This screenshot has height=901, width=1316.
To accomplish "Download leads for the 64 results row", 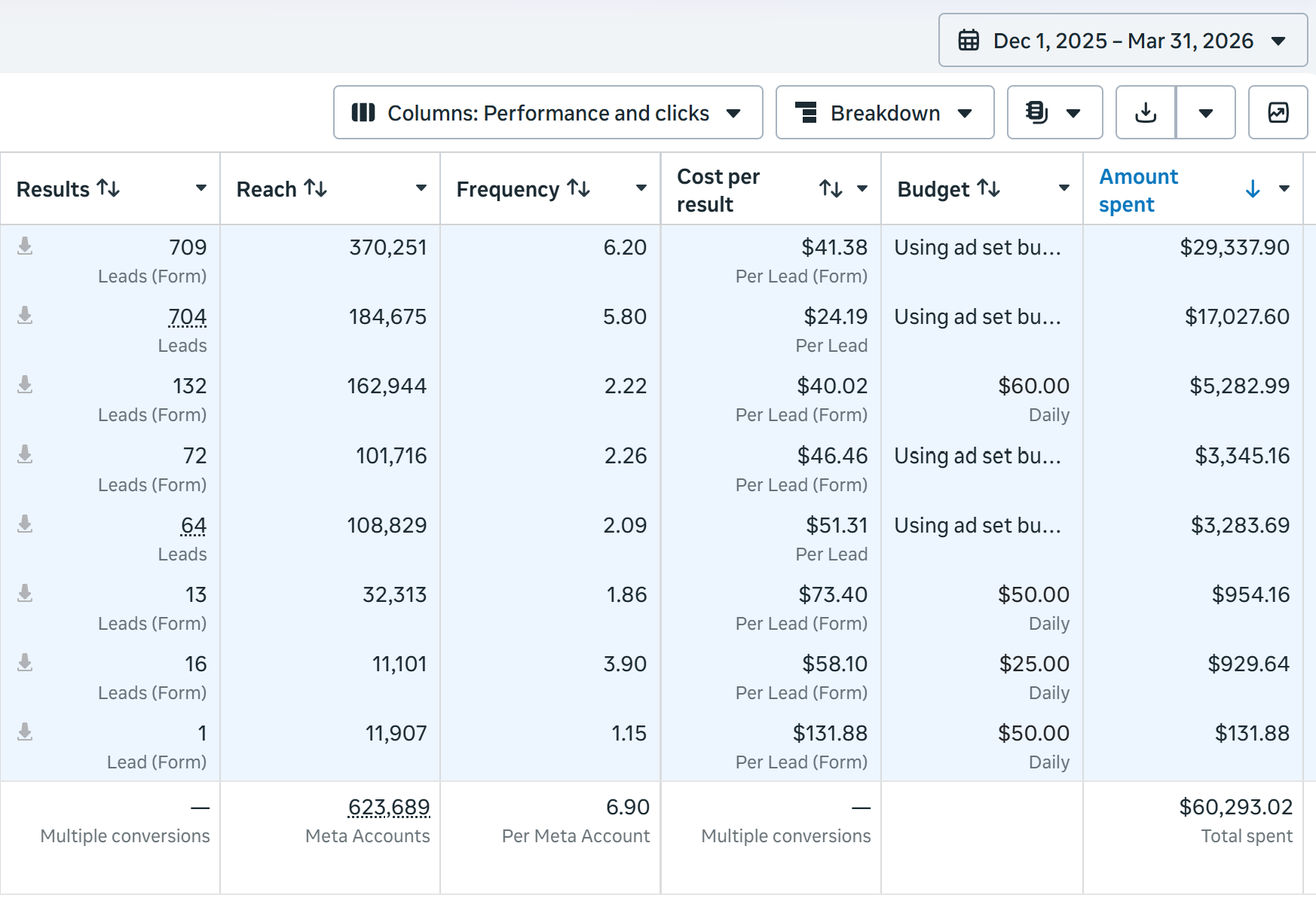I will [25, 524].
